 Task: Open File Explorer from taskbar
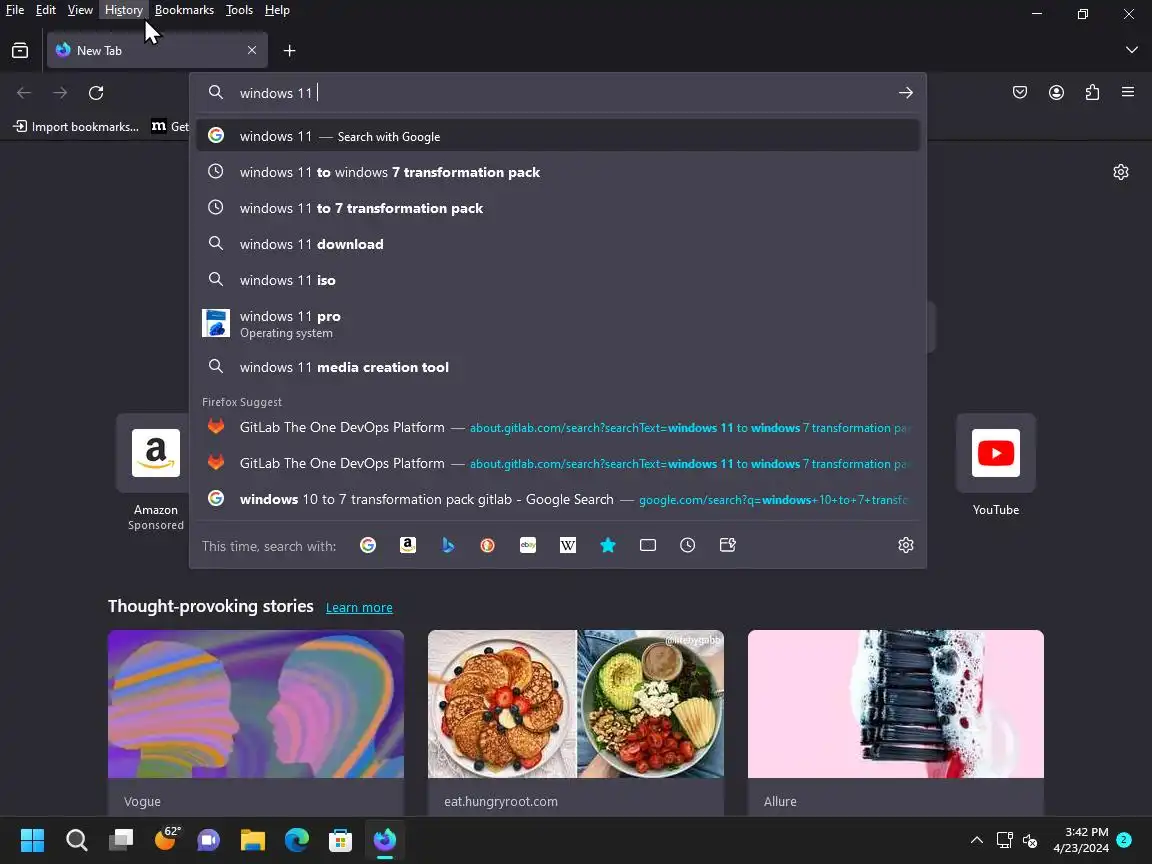coord(252,840)
